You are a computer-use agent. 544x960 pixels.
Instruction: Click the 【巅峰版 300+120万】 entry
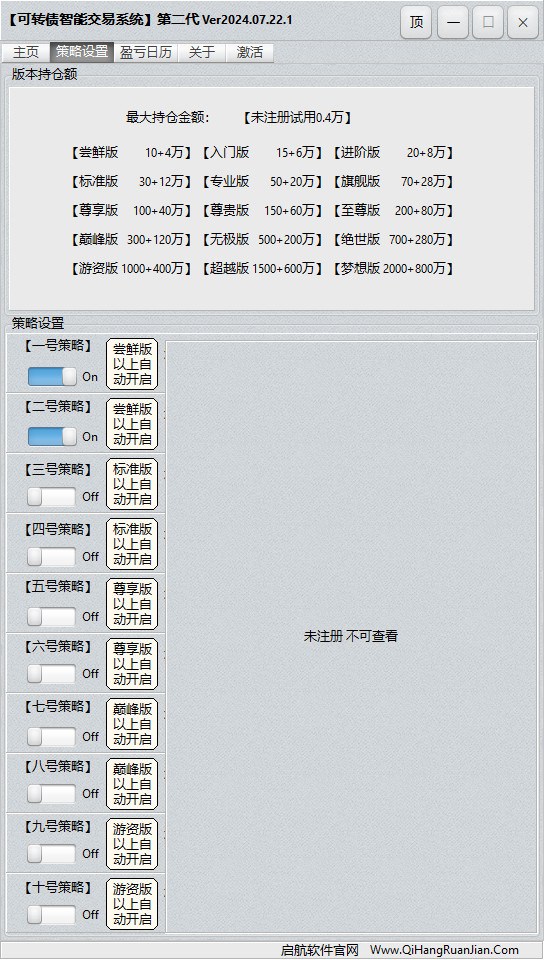point(130,239)
